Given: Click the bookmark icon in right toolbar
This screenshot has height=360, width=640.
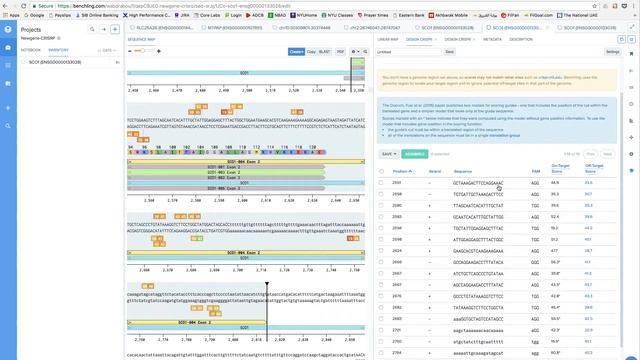Looking at the screenshot, I should coord(631,54).
